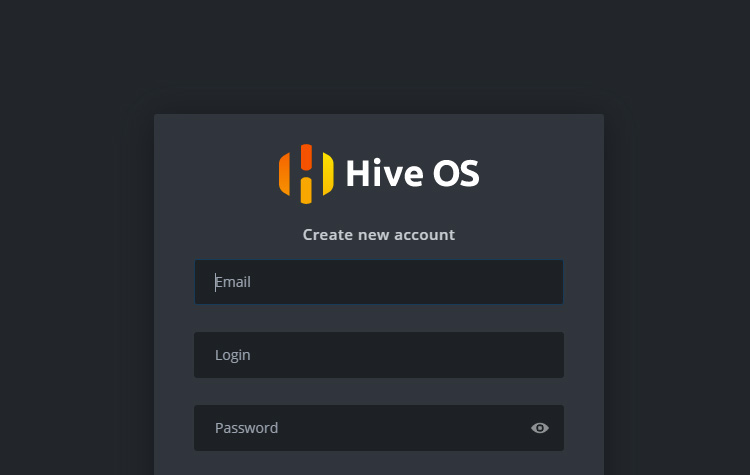Show password with the eye icon
Screen dimensions: 750x475
[540, 428]
